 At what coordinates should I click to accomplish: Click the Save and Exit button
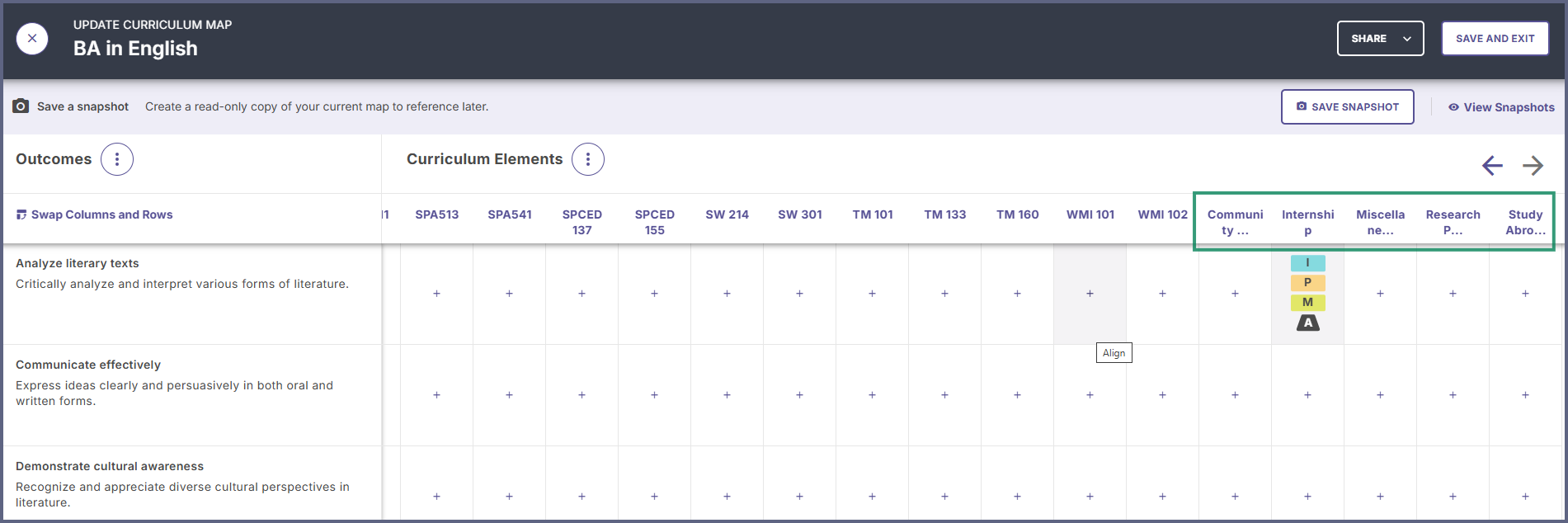point(1495,39)
